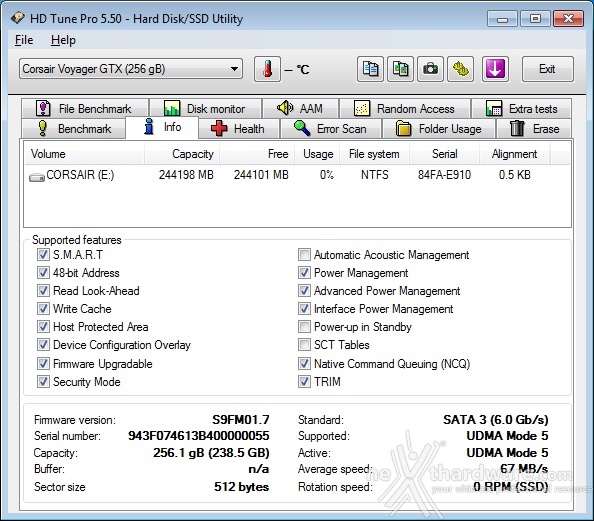Toggle Native Command Queuing (NCQ) checkbox
The width and height of the screenshot is (594, 521).
(x=304, y=364)
